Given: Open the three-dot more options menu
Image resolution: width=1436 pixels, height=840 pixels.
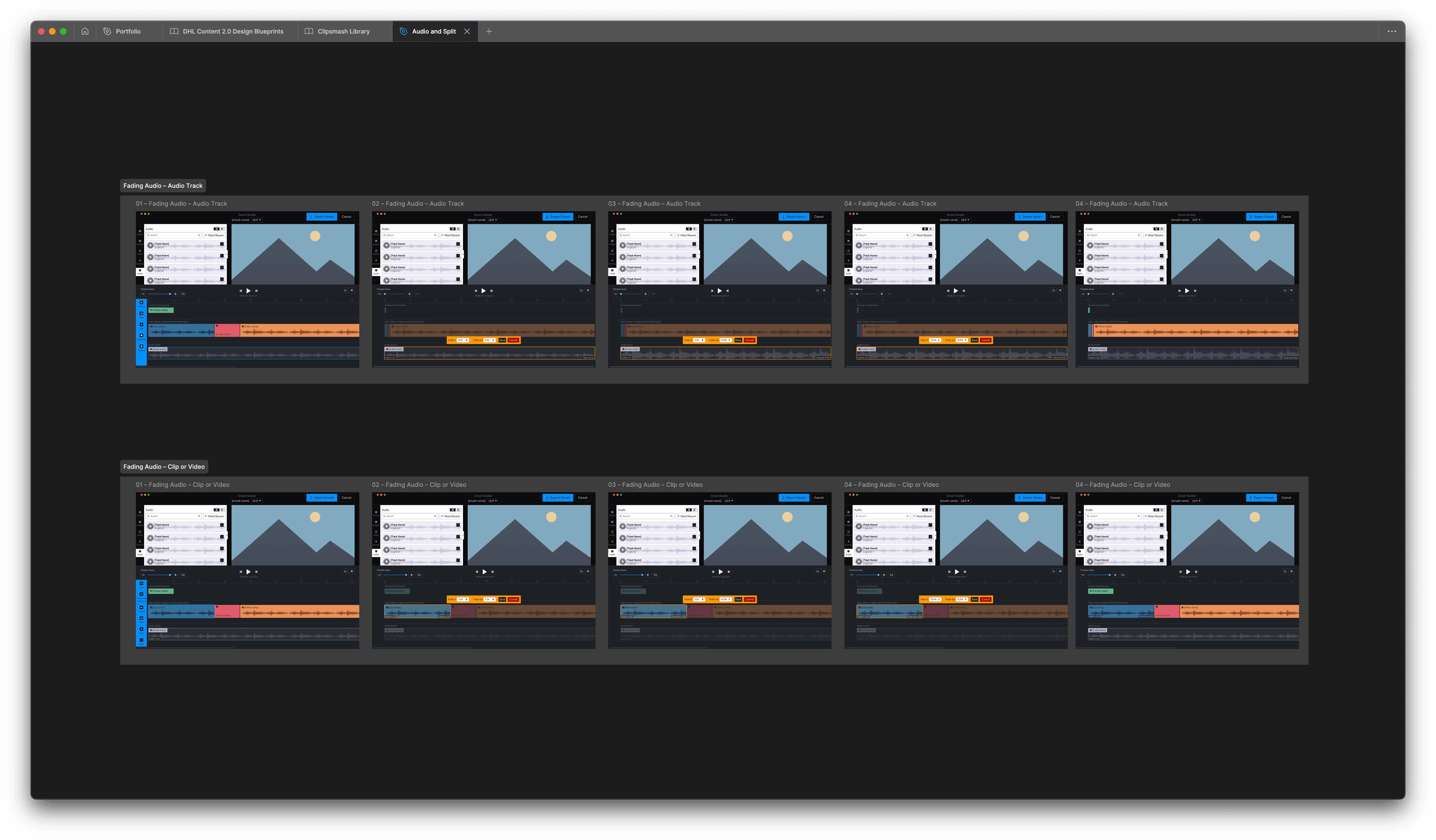Looking at the screenshot, I should click(1391, 31).
